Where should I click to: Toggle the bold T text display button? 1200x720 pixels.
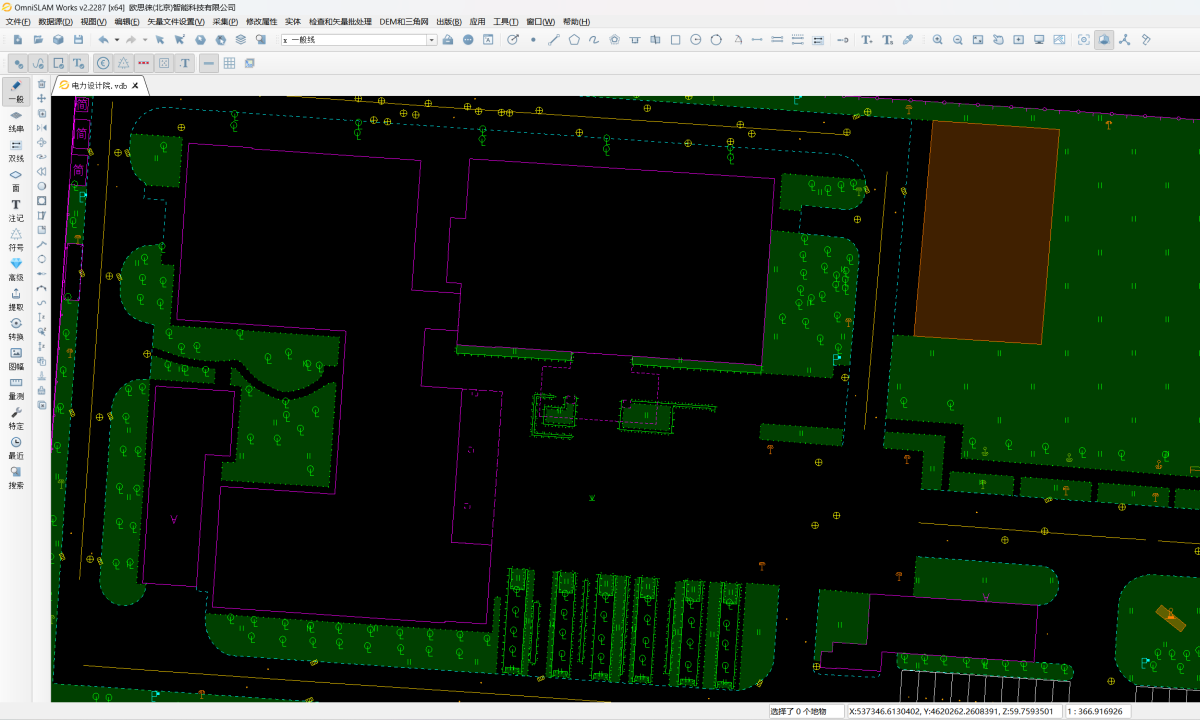click(x=185, y=63)
